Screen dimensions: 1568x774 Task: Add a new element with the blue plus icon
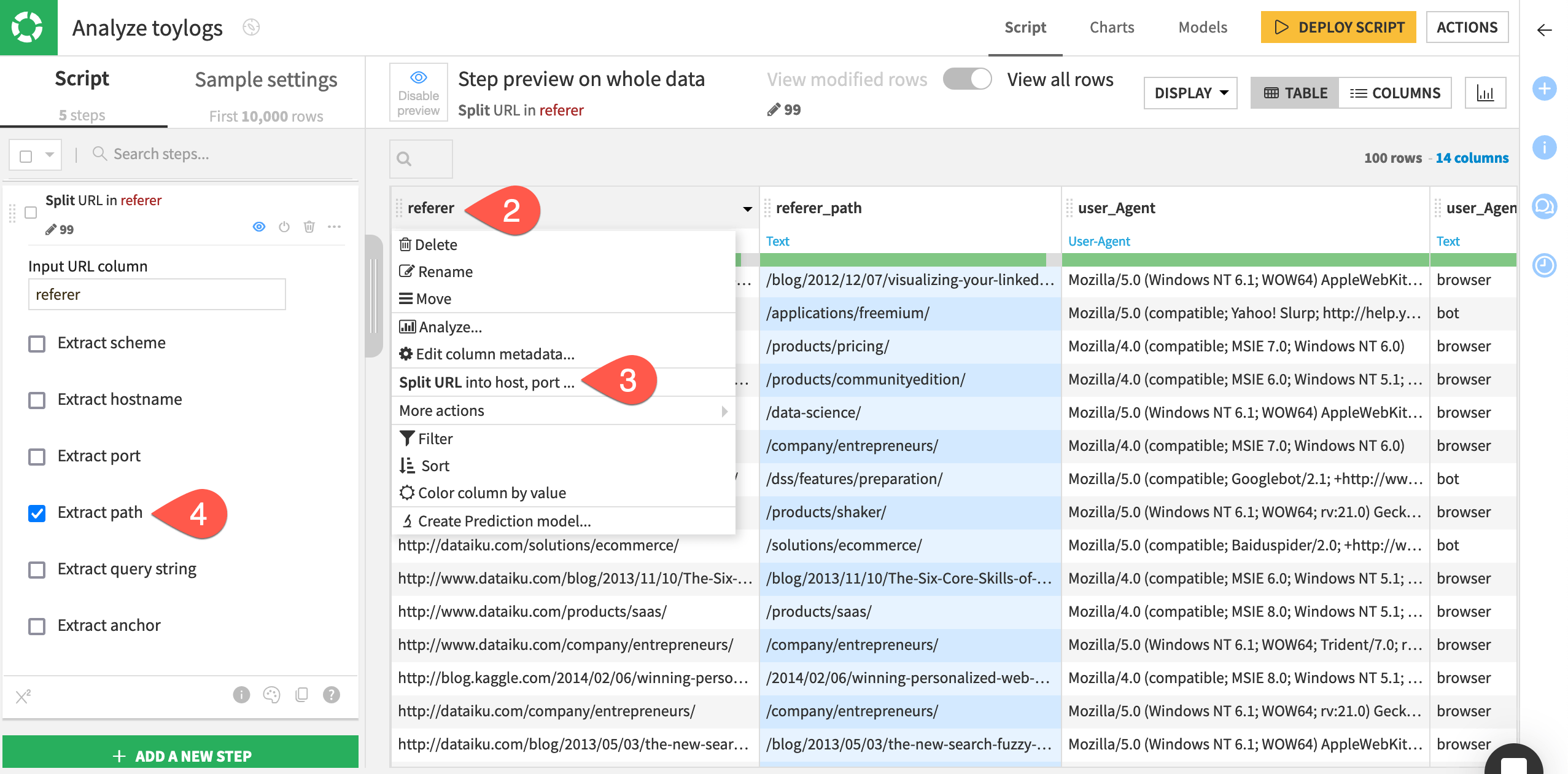[1545, 88]
